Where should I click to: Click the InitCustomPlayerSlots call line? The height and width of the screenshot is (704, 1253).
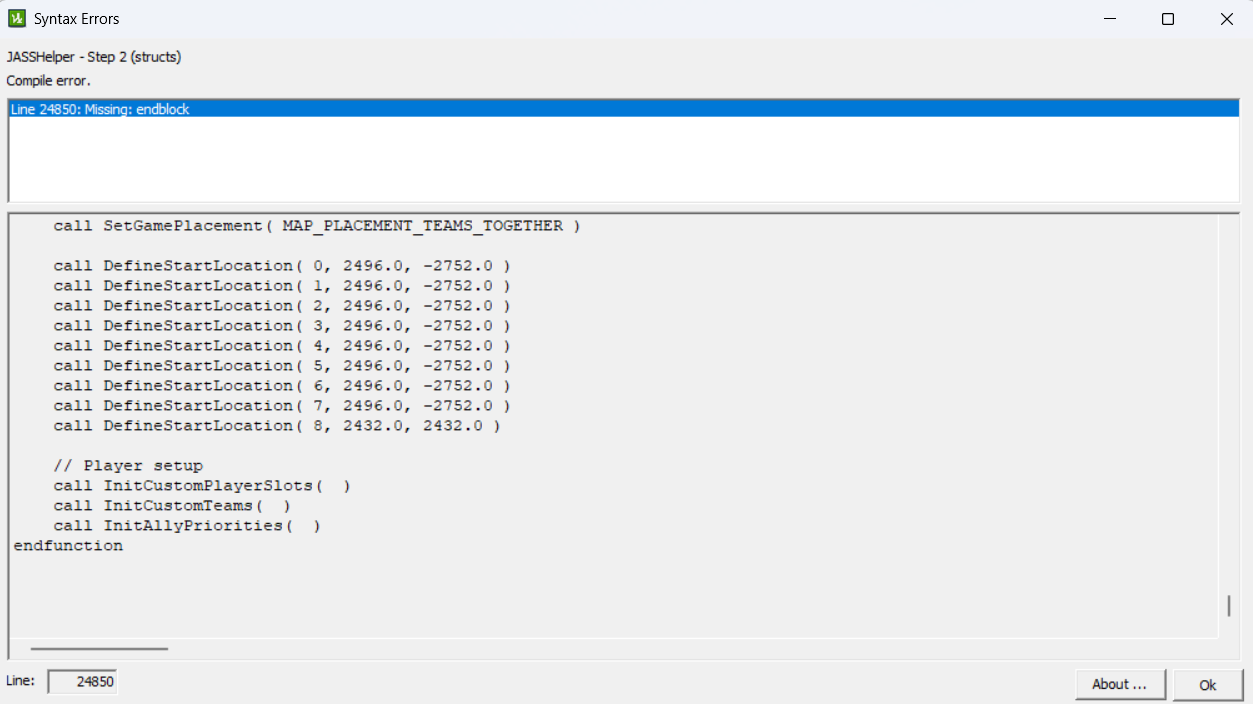[x=202, y=486]
